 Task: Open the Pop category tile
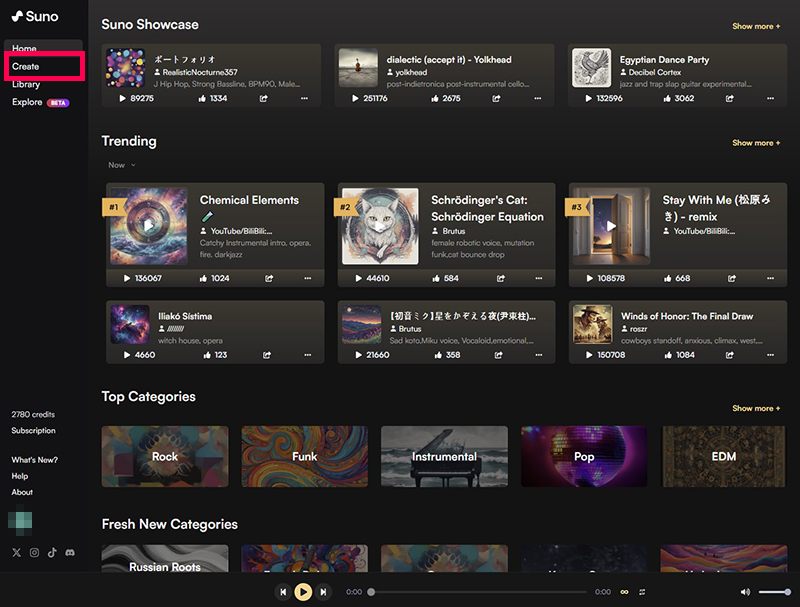(584, 457)
